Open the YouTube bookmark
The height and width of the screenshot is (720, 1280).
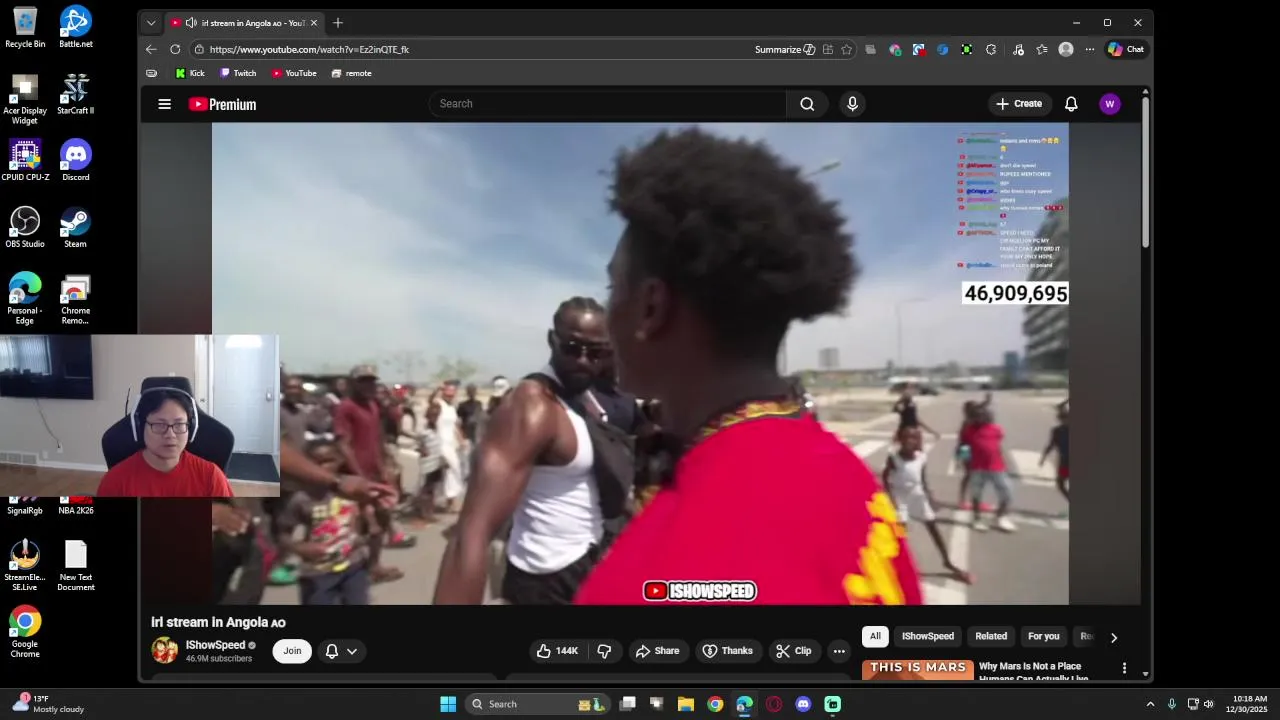[x=294, y=73]
